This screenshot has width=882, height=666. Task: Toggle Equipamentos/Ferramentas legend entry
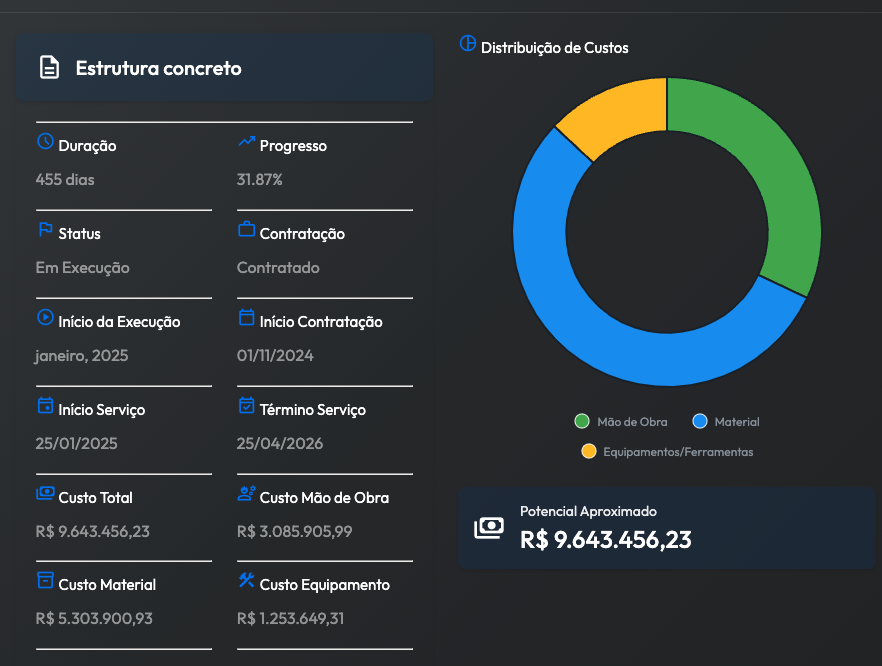(668, 452)
